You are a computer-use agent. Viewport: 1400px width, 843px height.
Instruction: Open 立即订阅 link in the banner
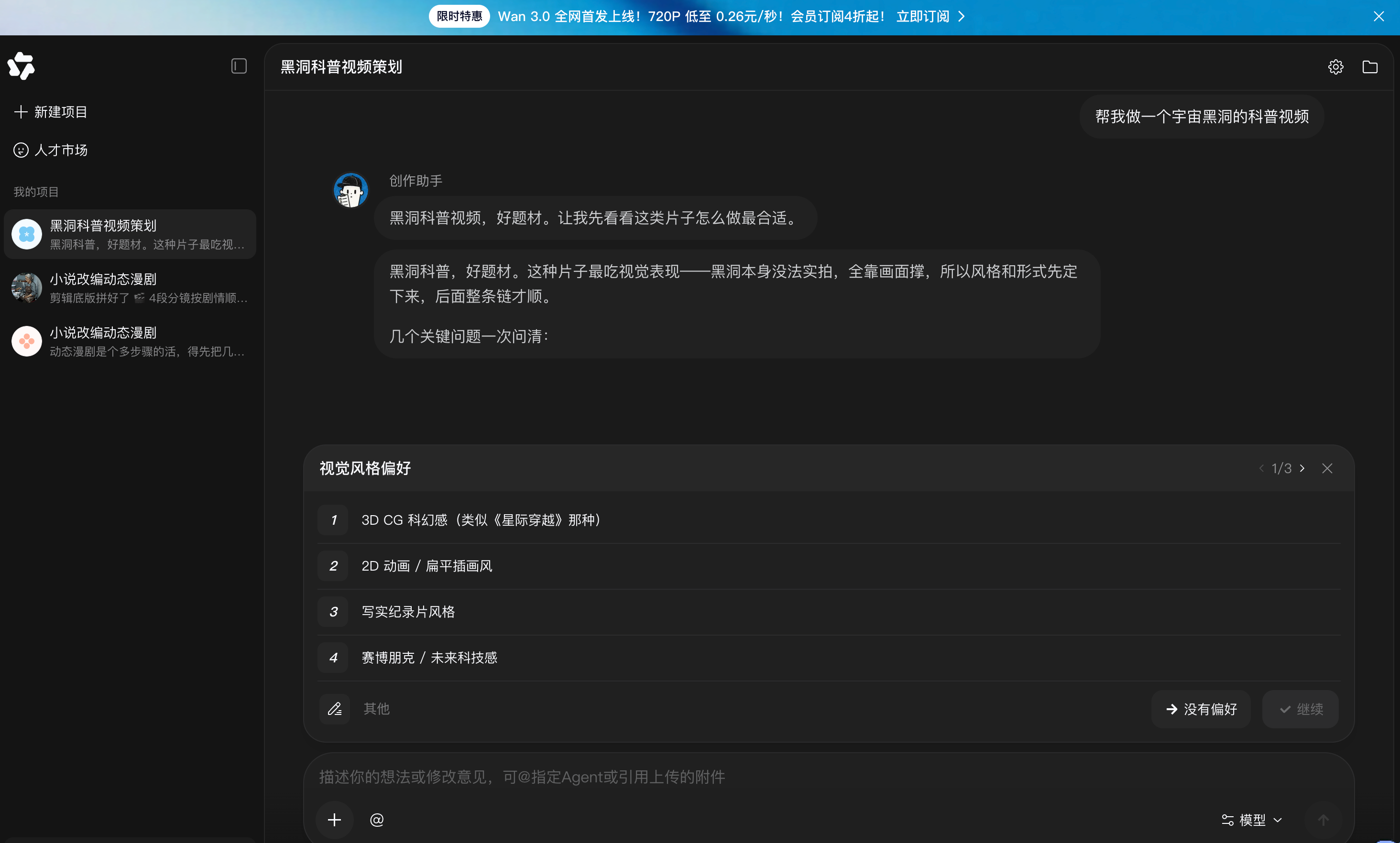pyautogui.click(x=930, y=16)
